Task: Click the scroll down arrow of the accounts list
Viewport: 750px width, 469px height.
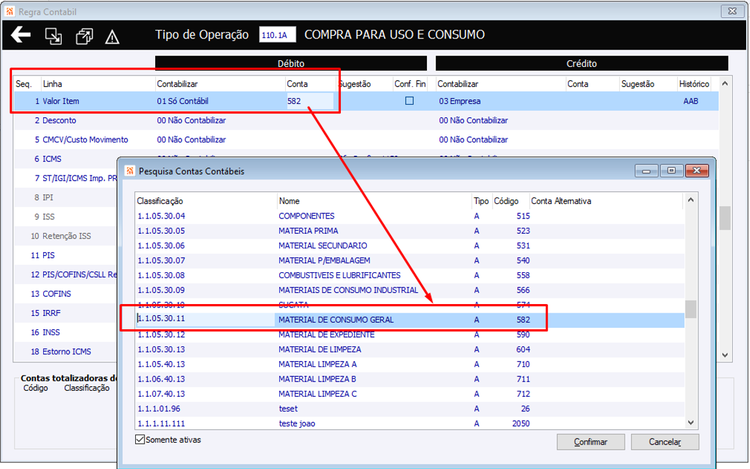Action: pyautogui.click(x=690, y=422)
